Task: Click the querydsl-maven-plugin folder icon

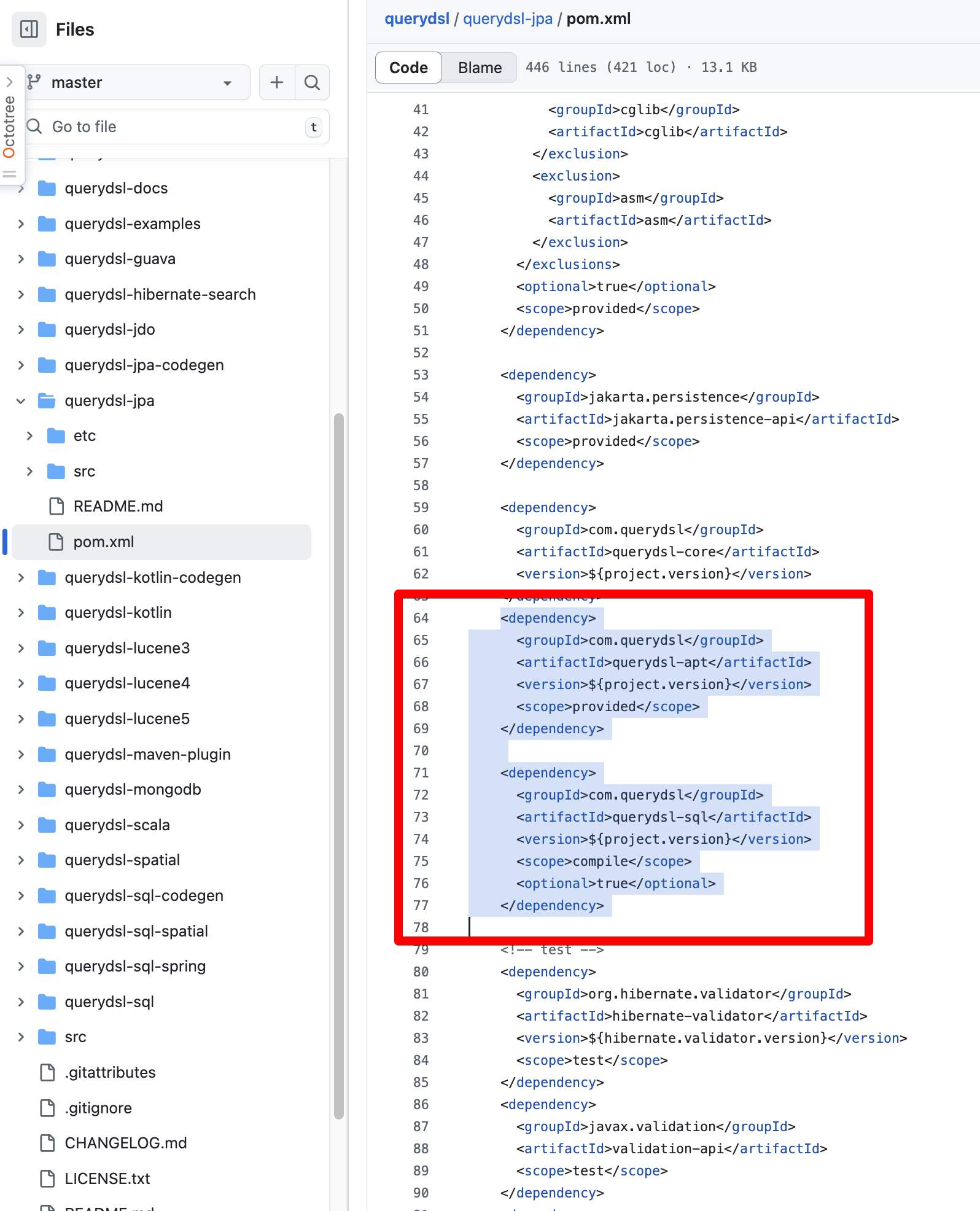Action: (47, 755)
